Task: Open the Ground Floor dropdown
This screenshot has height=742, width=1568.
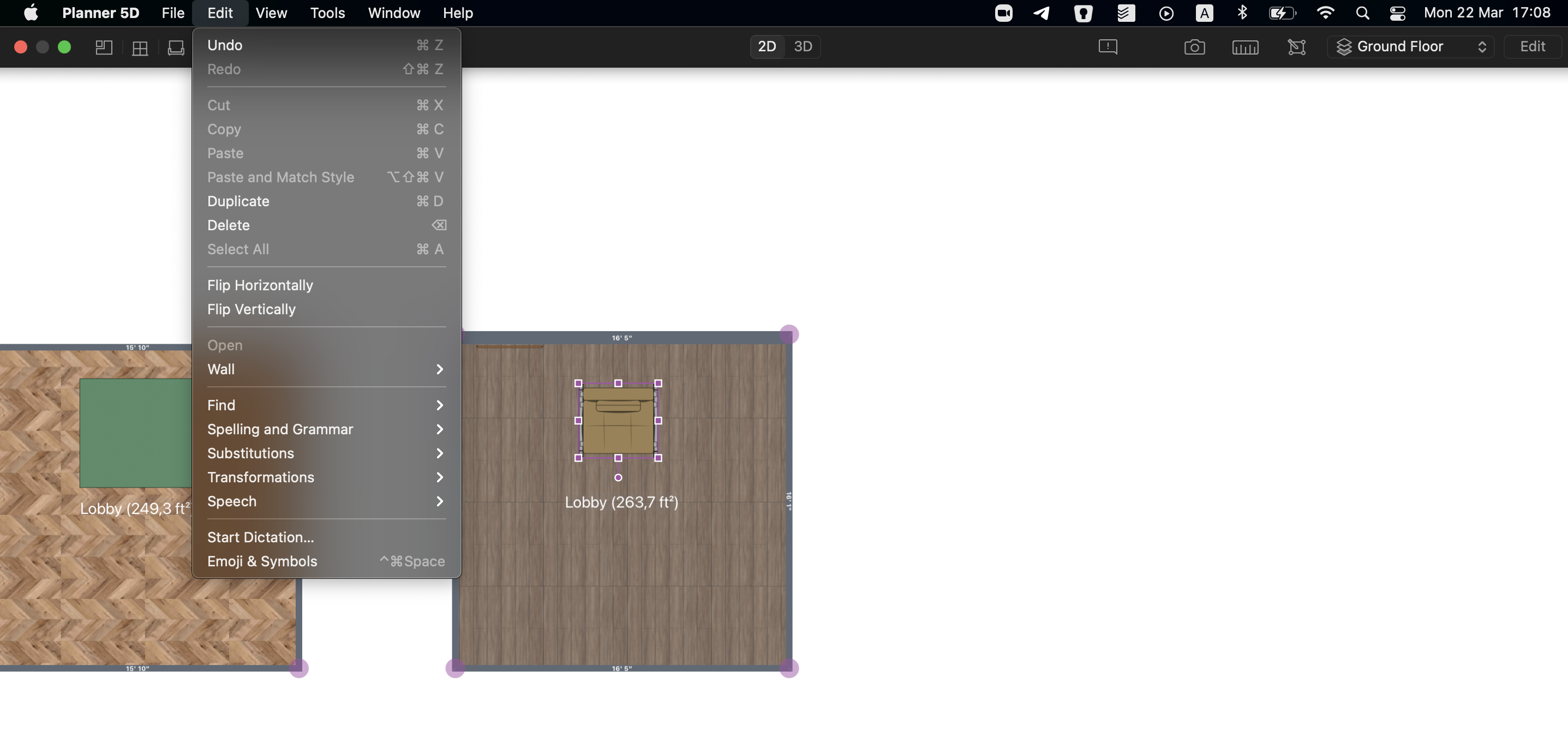Action: [x=1410, y=46]
